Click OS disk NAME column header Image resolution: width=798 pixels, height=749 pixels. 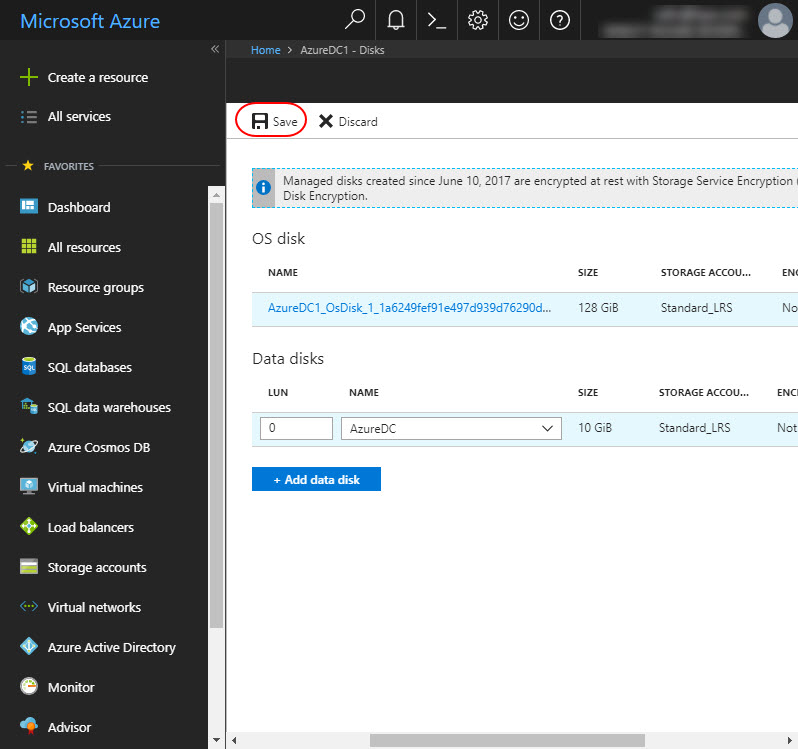283,272
